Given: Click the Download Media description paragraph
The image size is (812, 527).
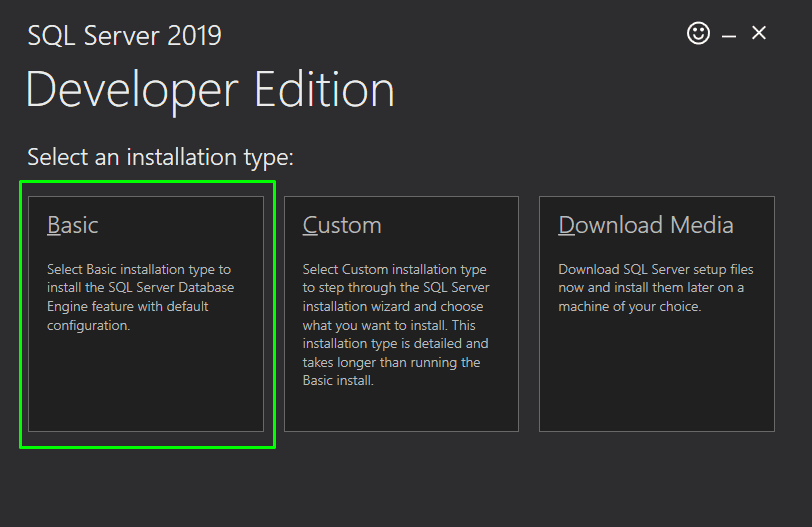Looking at the screenshot, I should point(655,288).
